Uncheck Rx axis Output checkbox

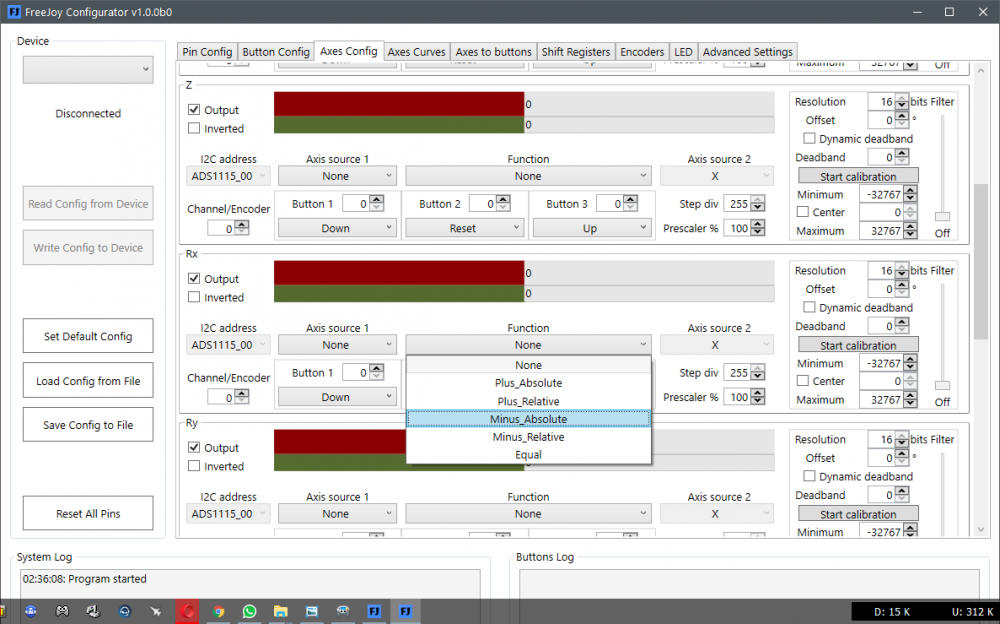click(194, 279)
